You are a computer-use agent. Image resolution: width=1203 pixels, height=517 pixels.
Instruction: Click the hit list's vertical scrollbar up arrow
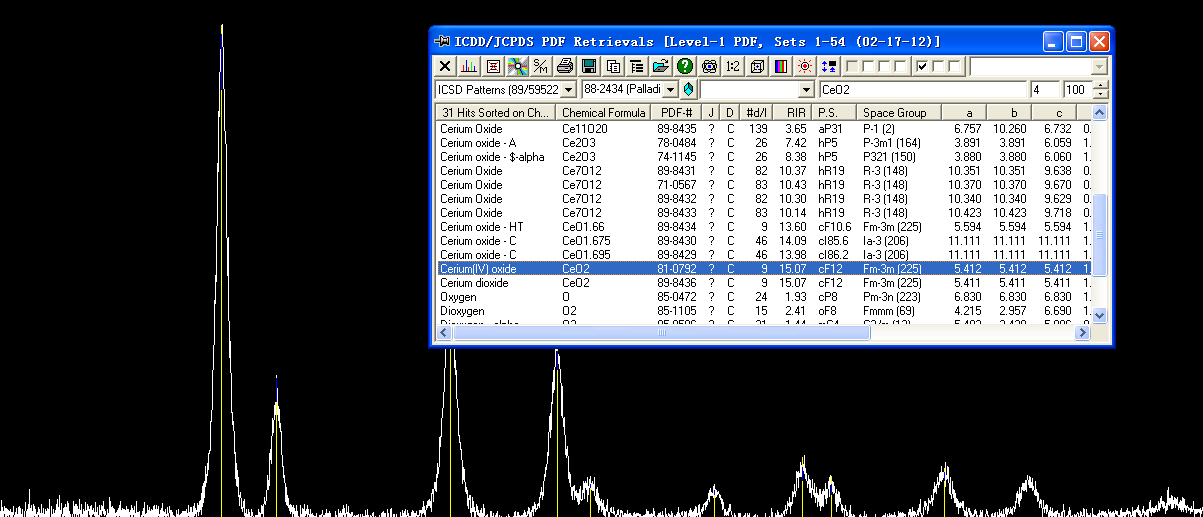1100,113
